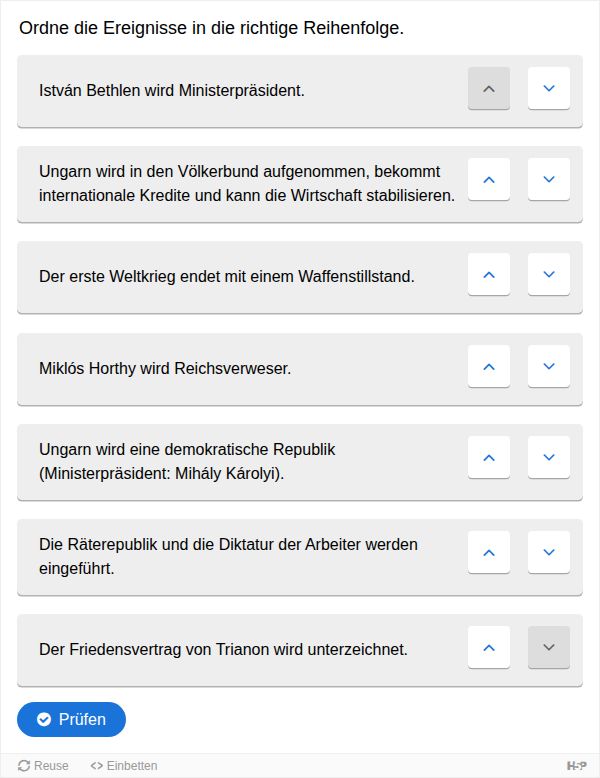Move the Mihály Károlyi republic event down
The height and width of the screenshot is (778, 600).
[x=548, y=457]
